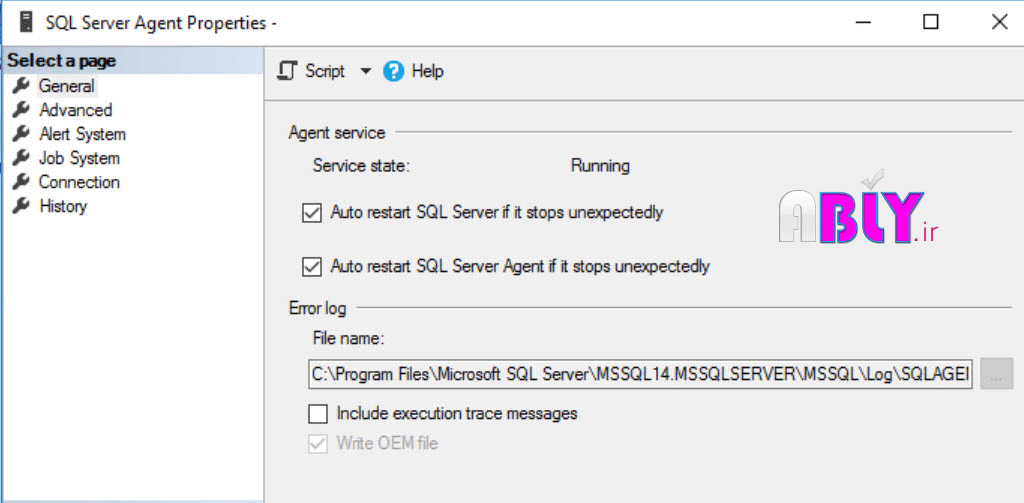Click the Service state label
The image size is (1024, 503).
pos(361,166)
